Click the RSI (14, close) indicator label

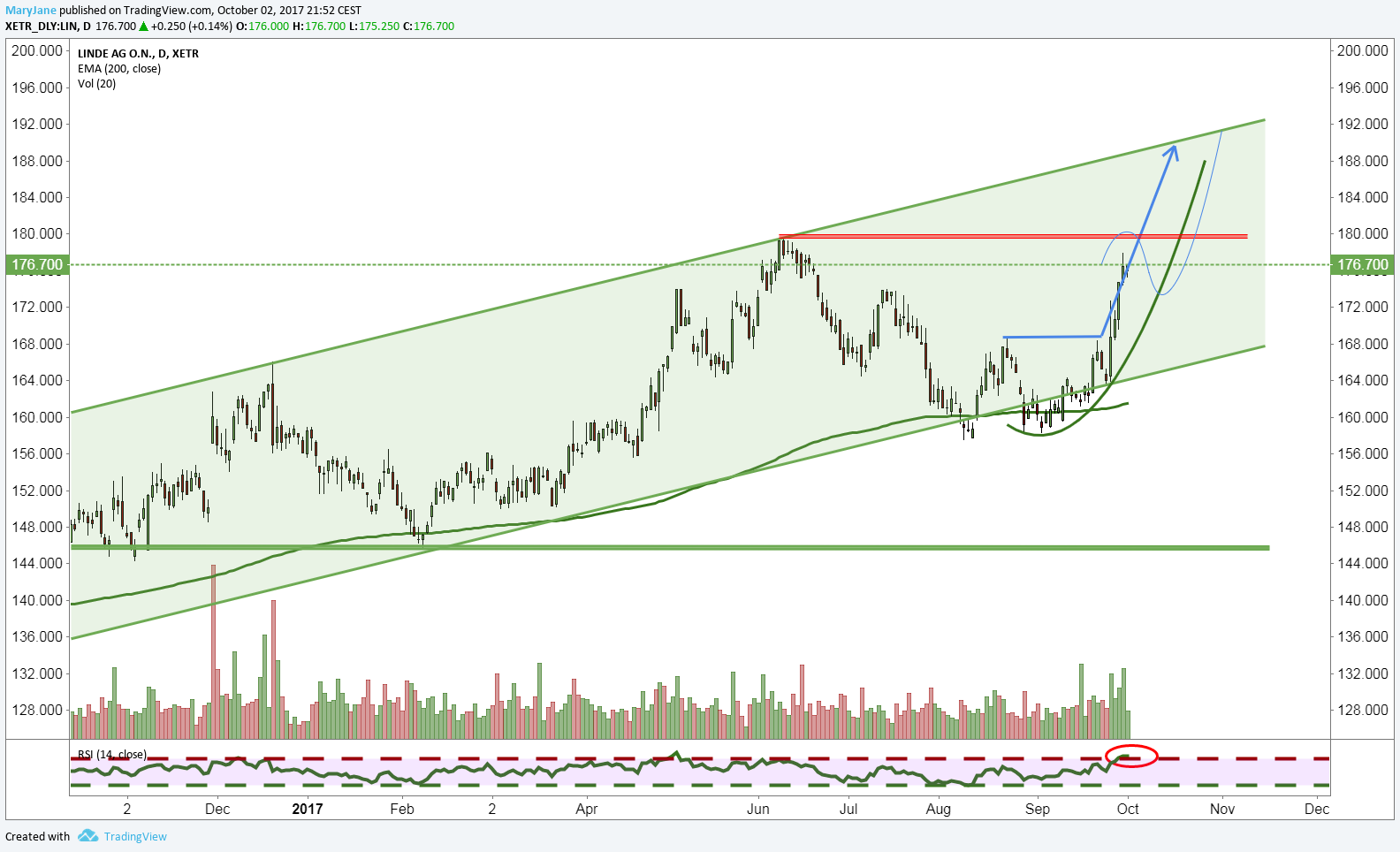pos(112,755)
